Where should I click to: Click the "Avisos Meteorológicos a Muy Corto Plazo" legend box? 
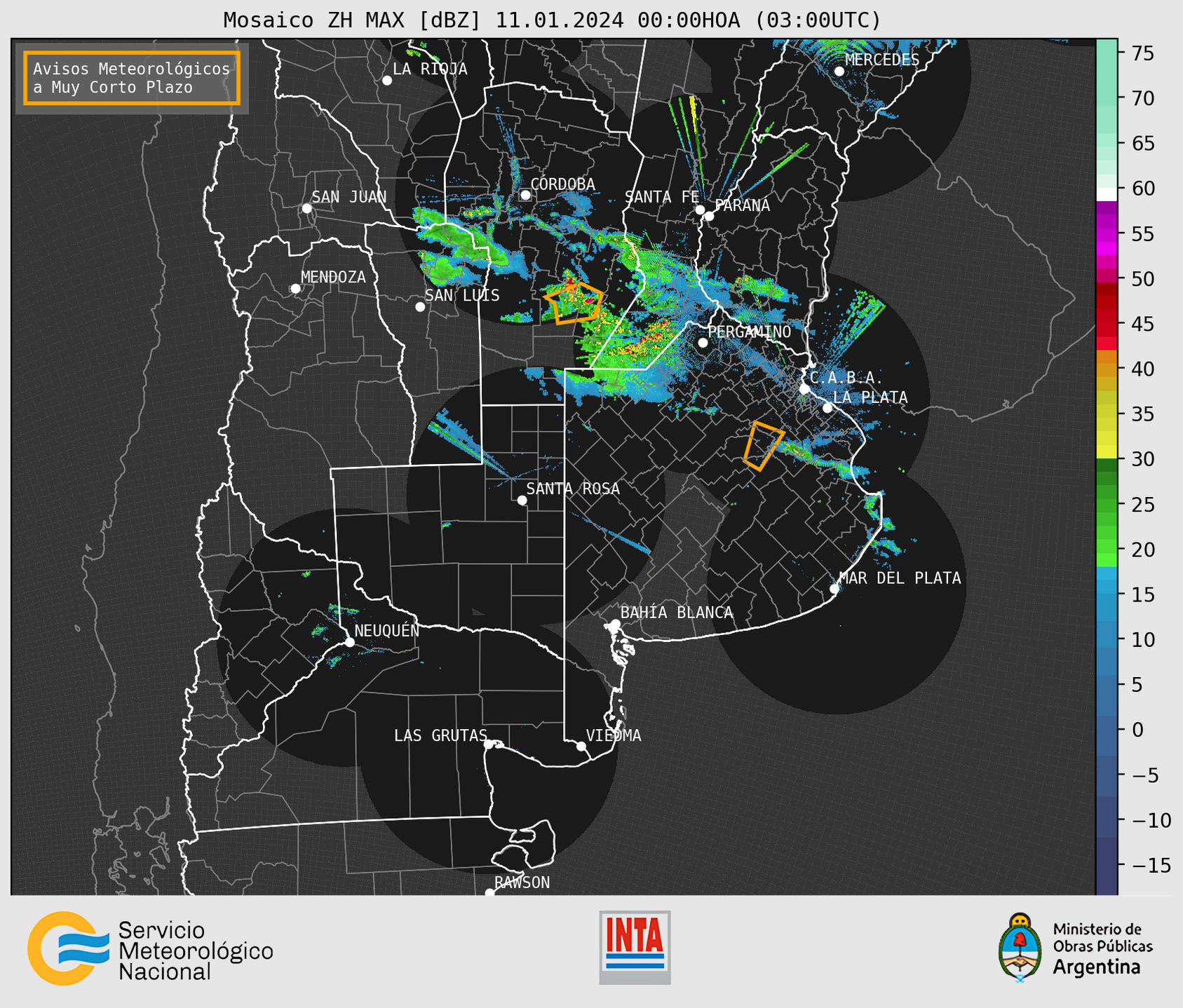point(132,78)
